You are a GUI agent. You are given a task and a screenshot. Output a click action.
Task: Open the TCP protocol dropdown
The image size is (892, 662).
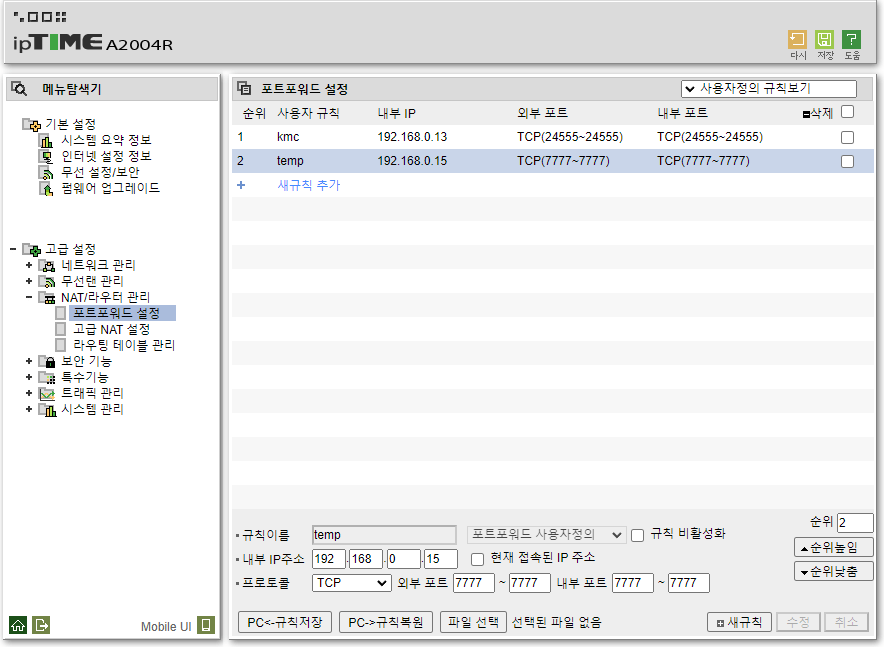click(x=352, y=583)
